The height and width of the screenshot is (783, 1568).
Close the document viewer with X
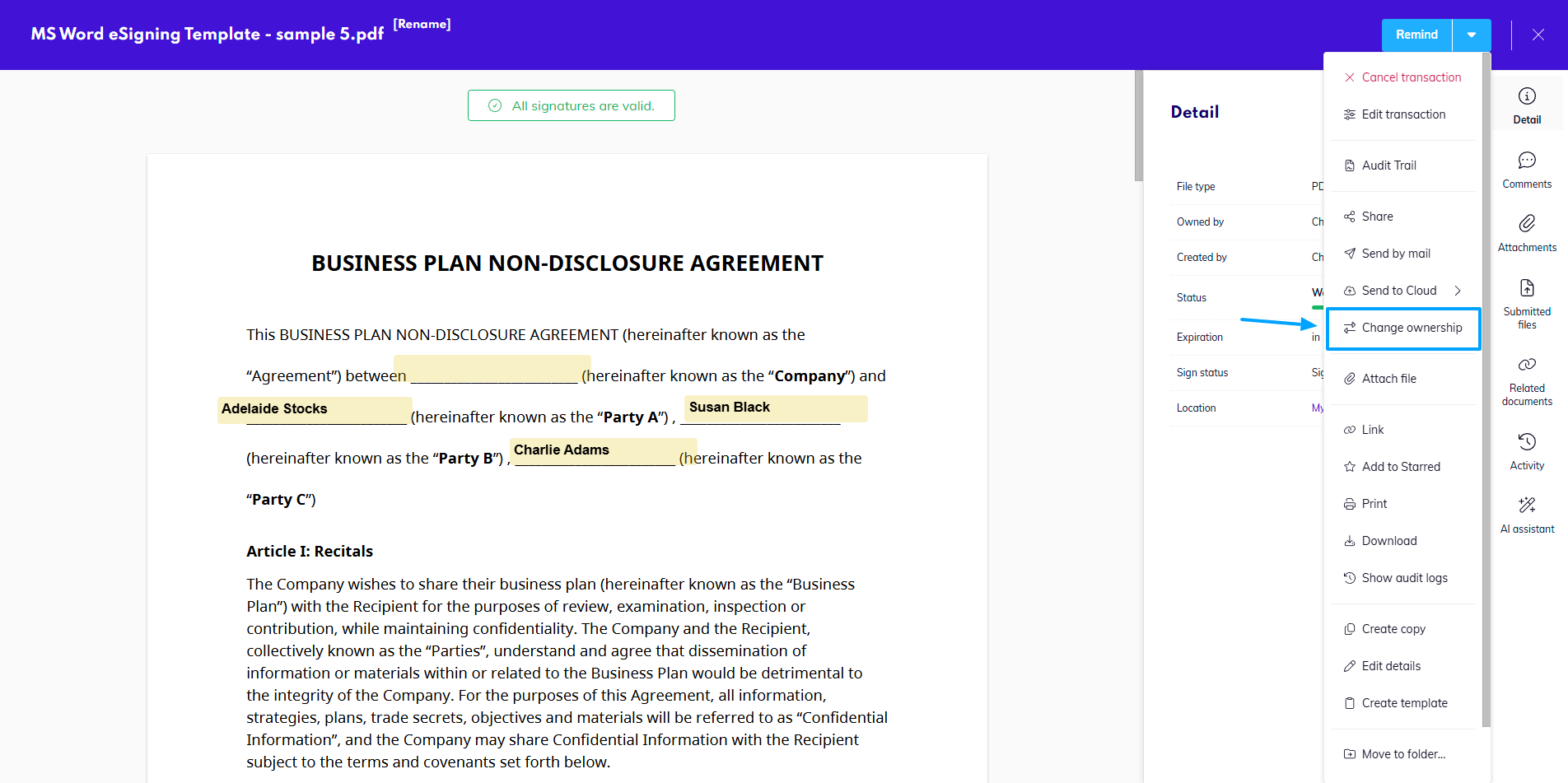tap(1538, 35)
